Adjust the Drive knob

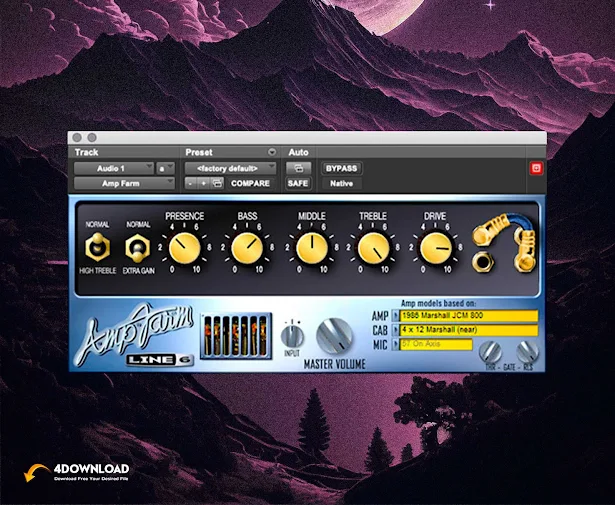click(x=435, y=248)
